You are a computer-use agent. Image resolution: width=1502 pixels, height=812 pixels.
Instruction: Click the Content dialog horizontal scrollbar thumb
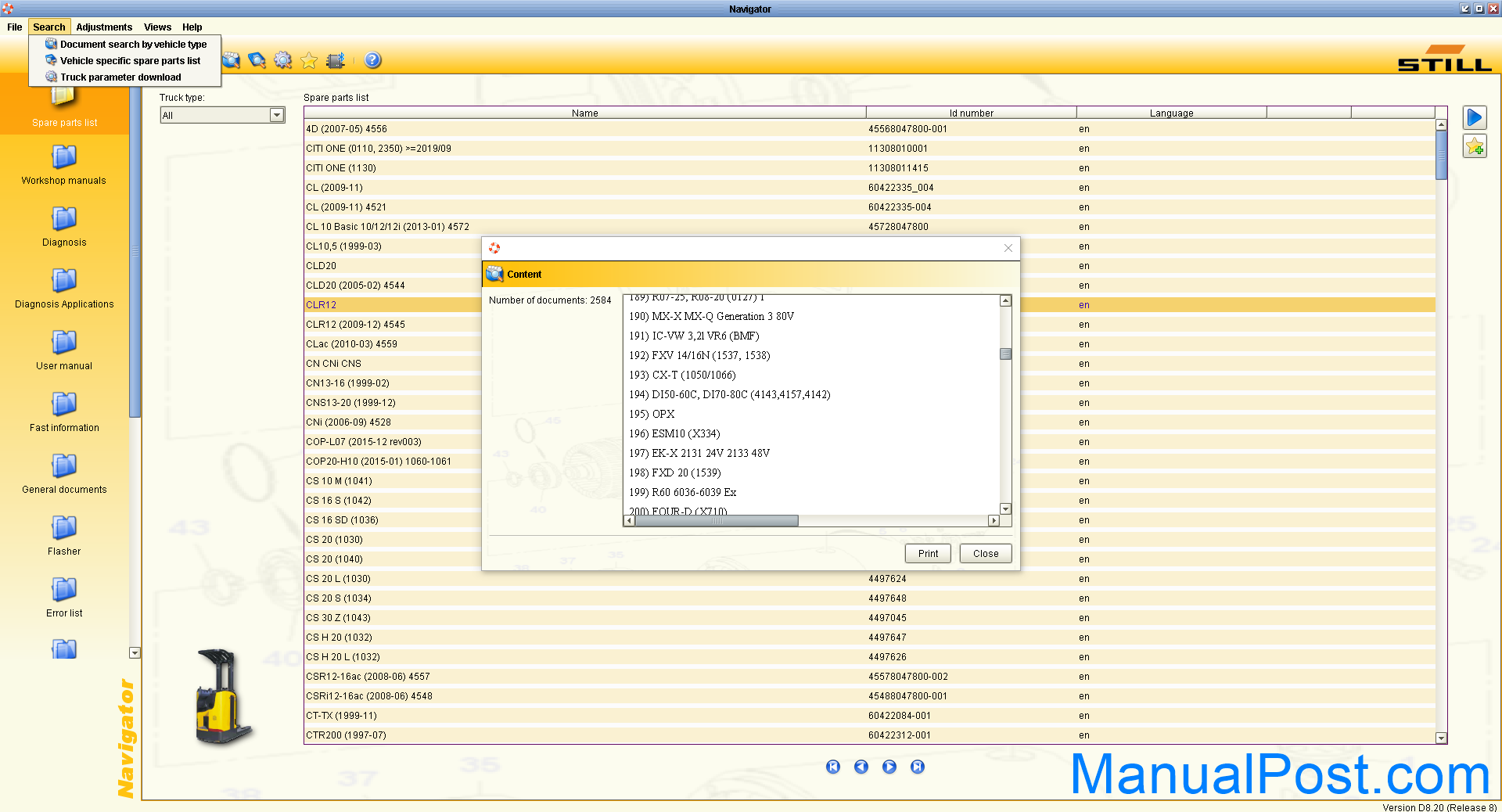pyautogui.click(x=717, y=520)
